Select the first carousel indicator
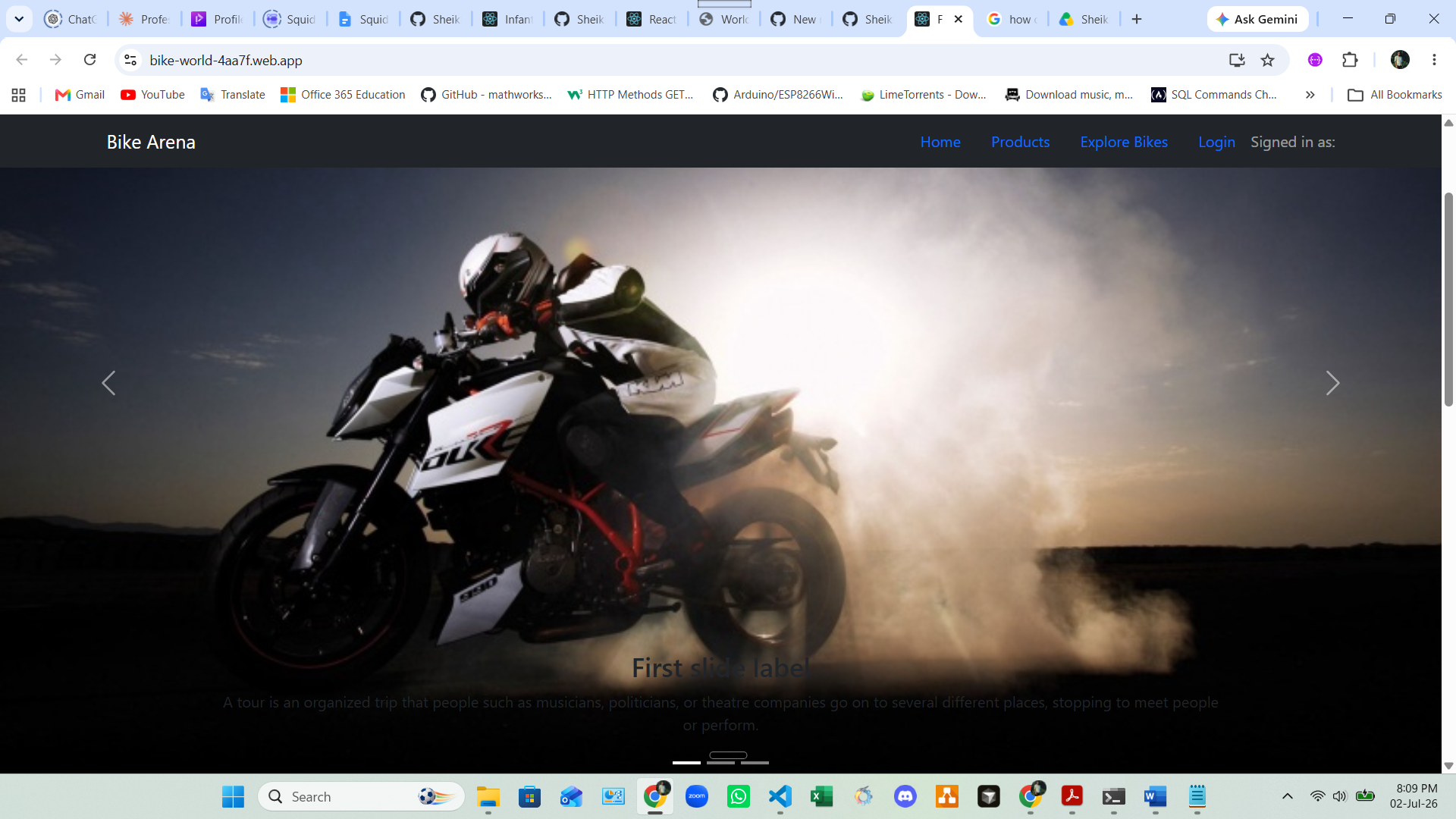 (x=686, y=762)
